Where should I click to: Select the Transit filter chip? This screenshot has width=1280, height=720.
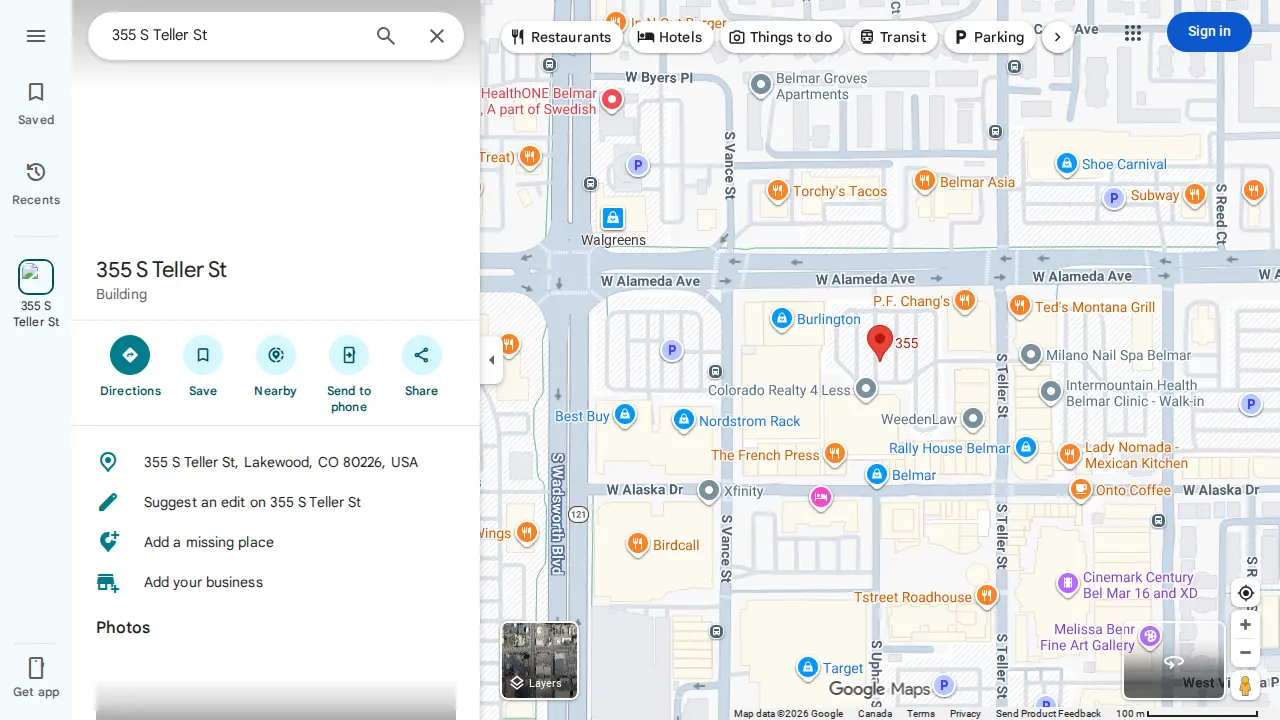[x=893, y=37]
